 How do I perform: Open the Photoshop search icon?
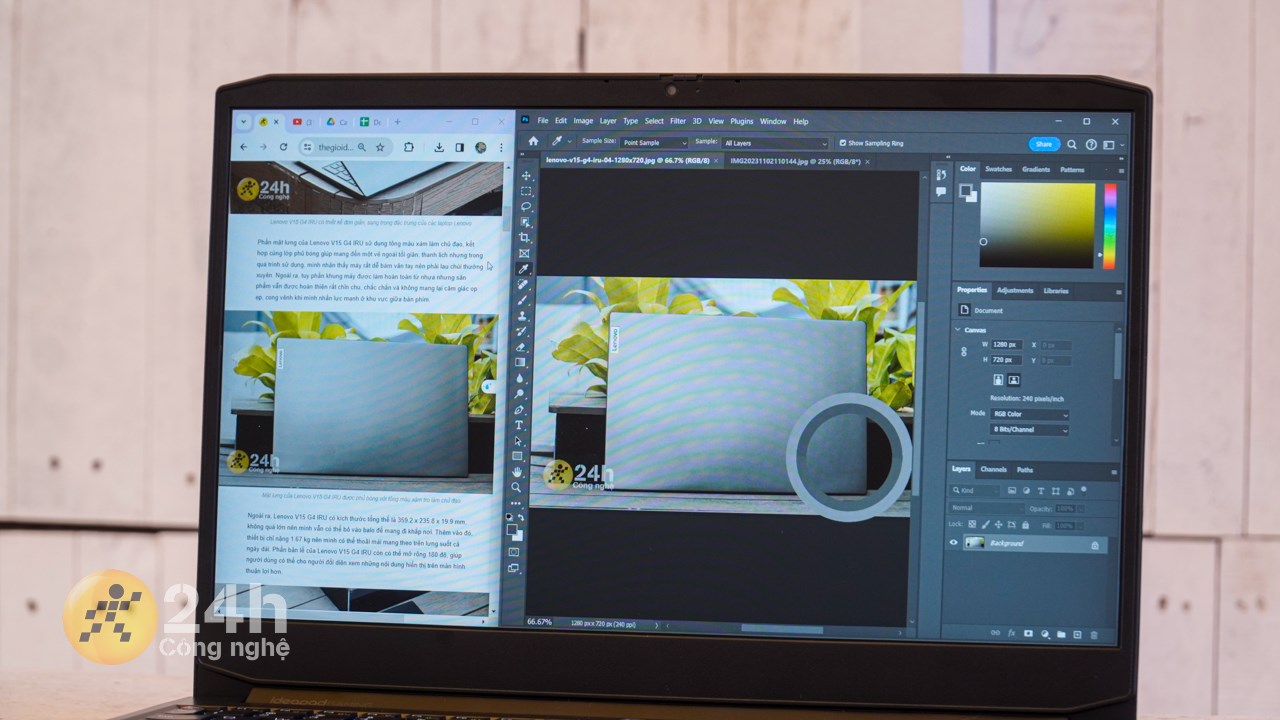[1072, 144]
